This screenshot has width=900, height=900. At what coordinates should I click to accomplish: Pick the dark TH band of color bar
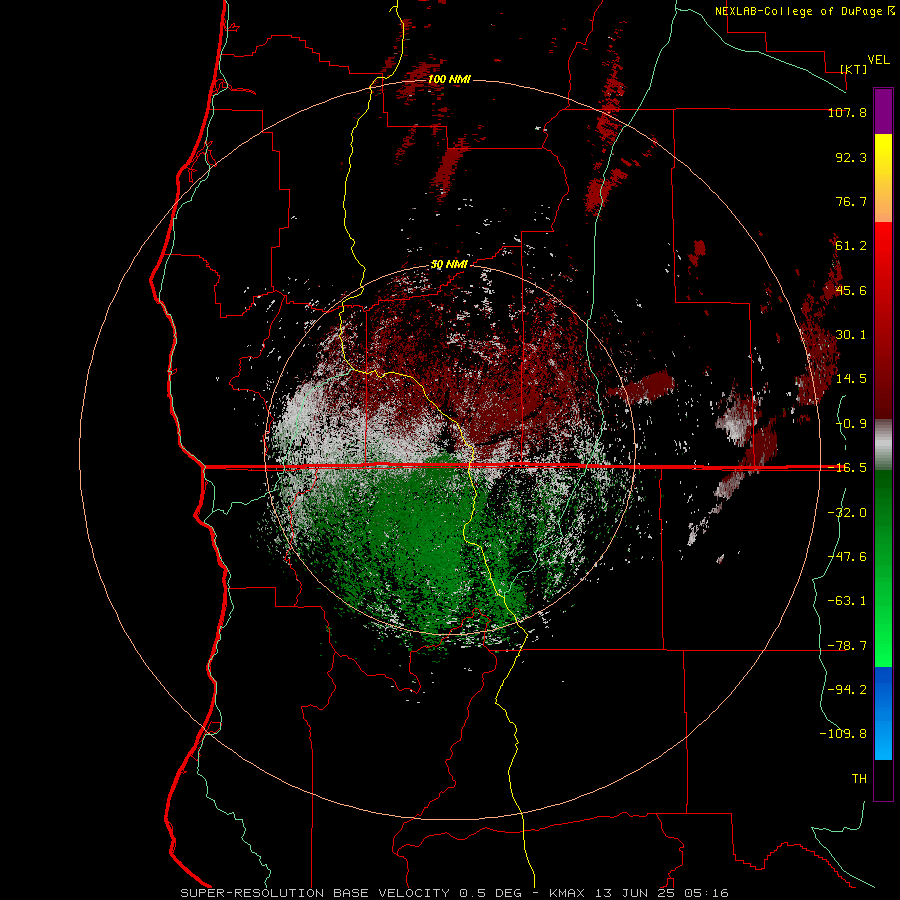(x=883, y=780)
